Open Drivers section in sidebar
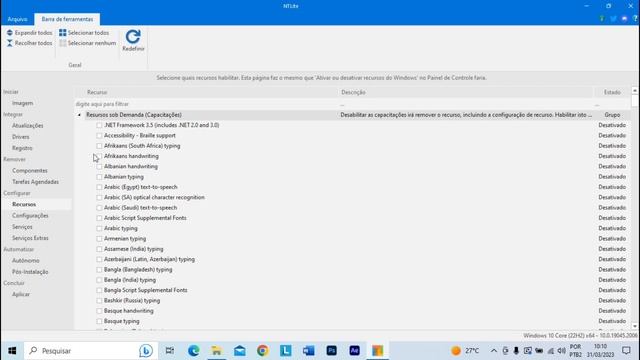Viewport: 640px width, 360px height. (20, 137)
